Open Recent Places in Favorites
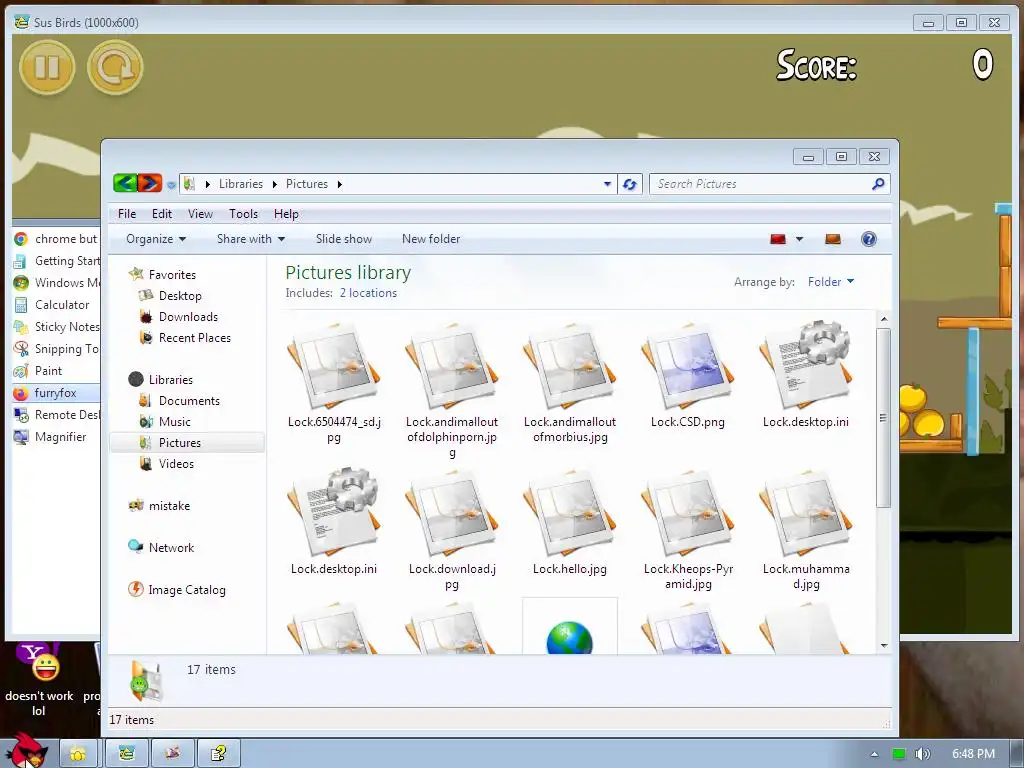1024x768 pixels. pyautogui.click(x=195, y=338)
